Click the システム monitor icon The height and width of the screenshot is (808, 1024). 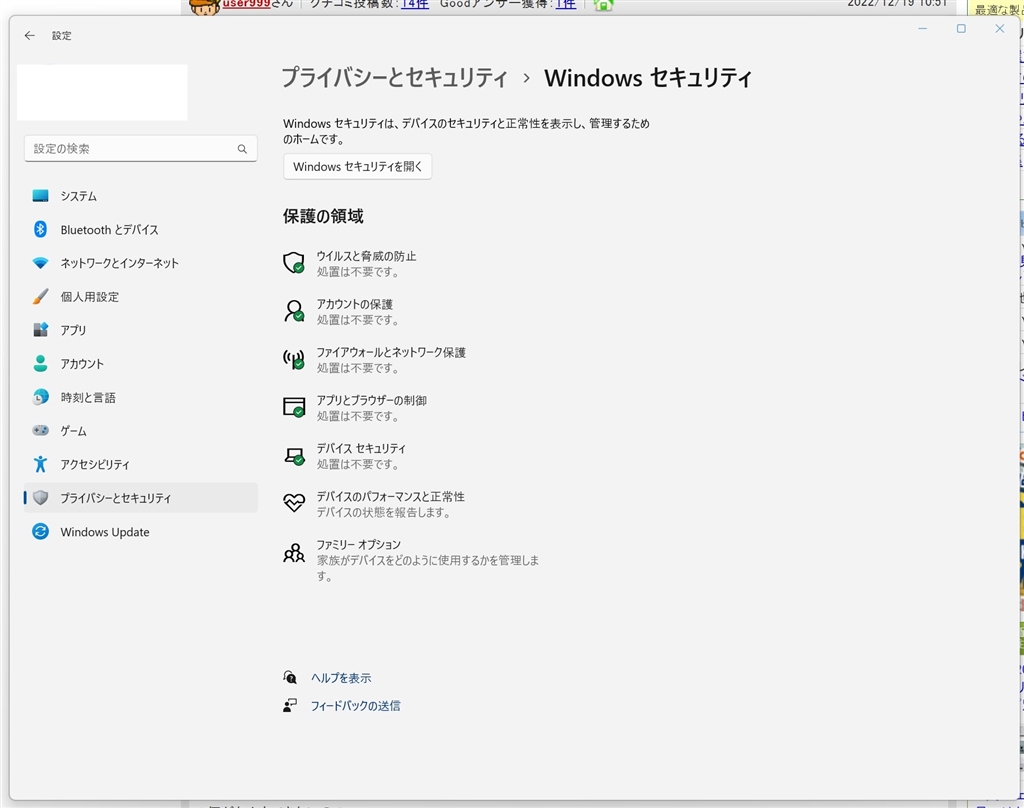pos(40,196)
